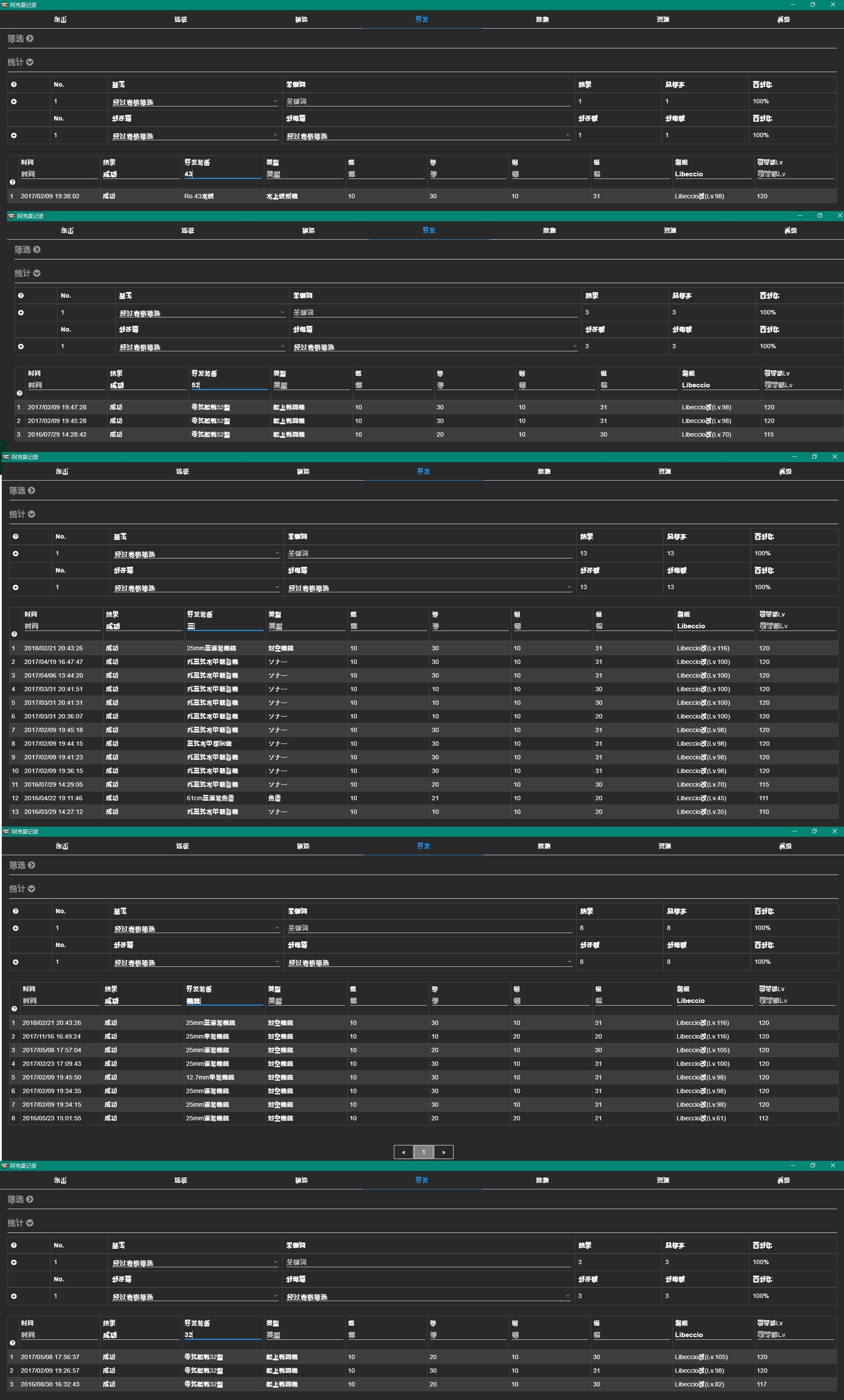Click the app logo icon in the topmost title bar
Image resolution: width=844 pixels, height=1400 pixels.
point(4,4)
